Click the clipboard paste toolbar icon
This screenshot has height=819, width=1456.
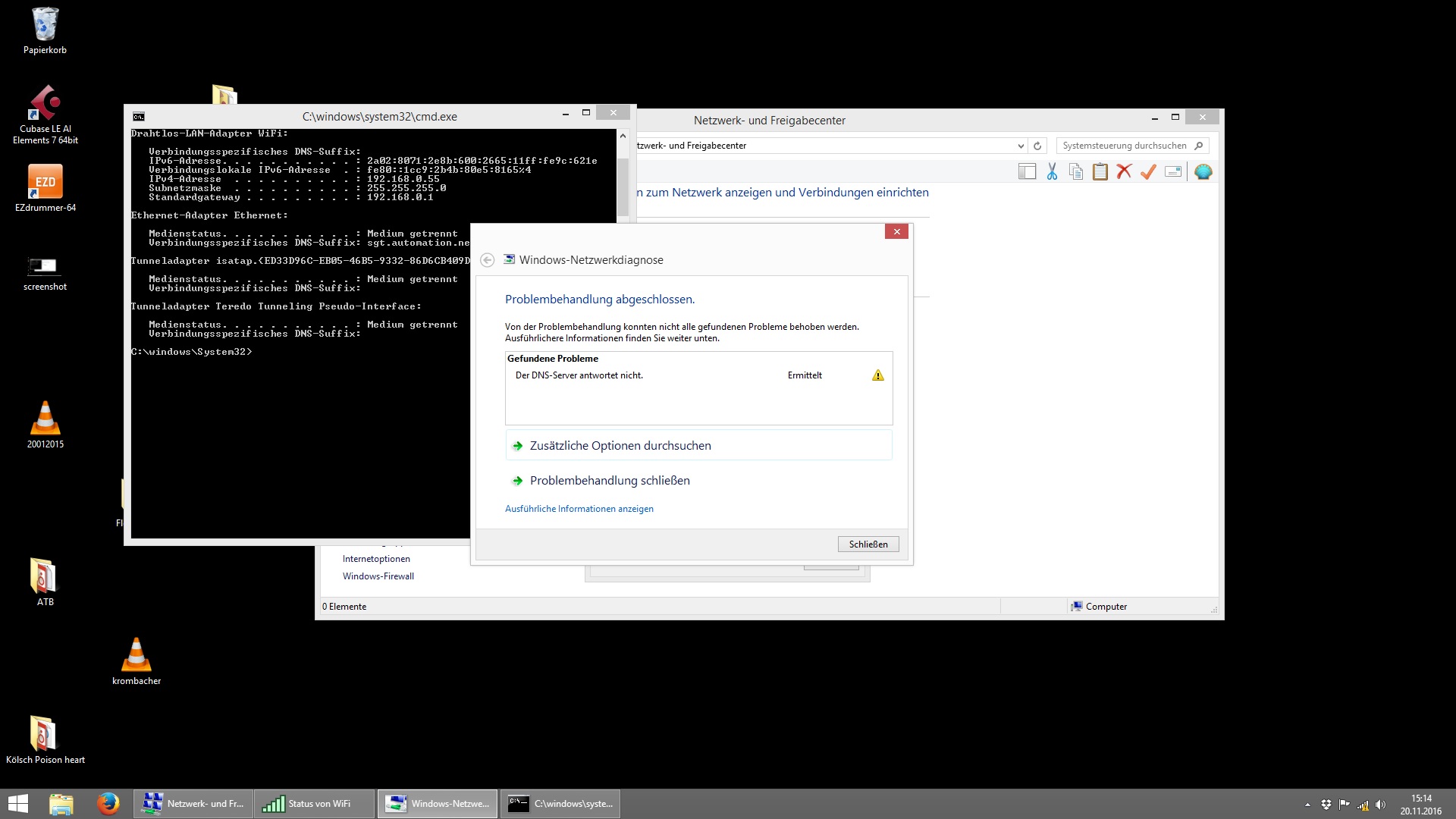point(1100,172)
